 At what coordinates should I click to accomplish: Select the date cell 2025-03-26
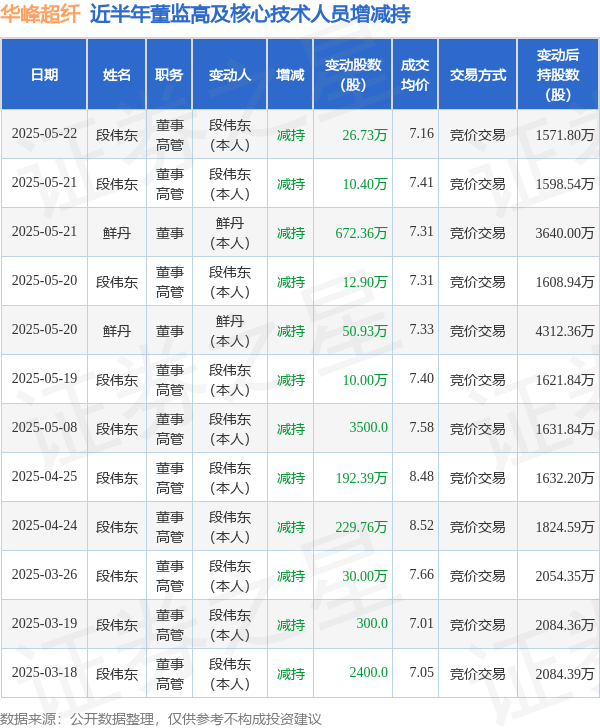click(x=44, y=574)
